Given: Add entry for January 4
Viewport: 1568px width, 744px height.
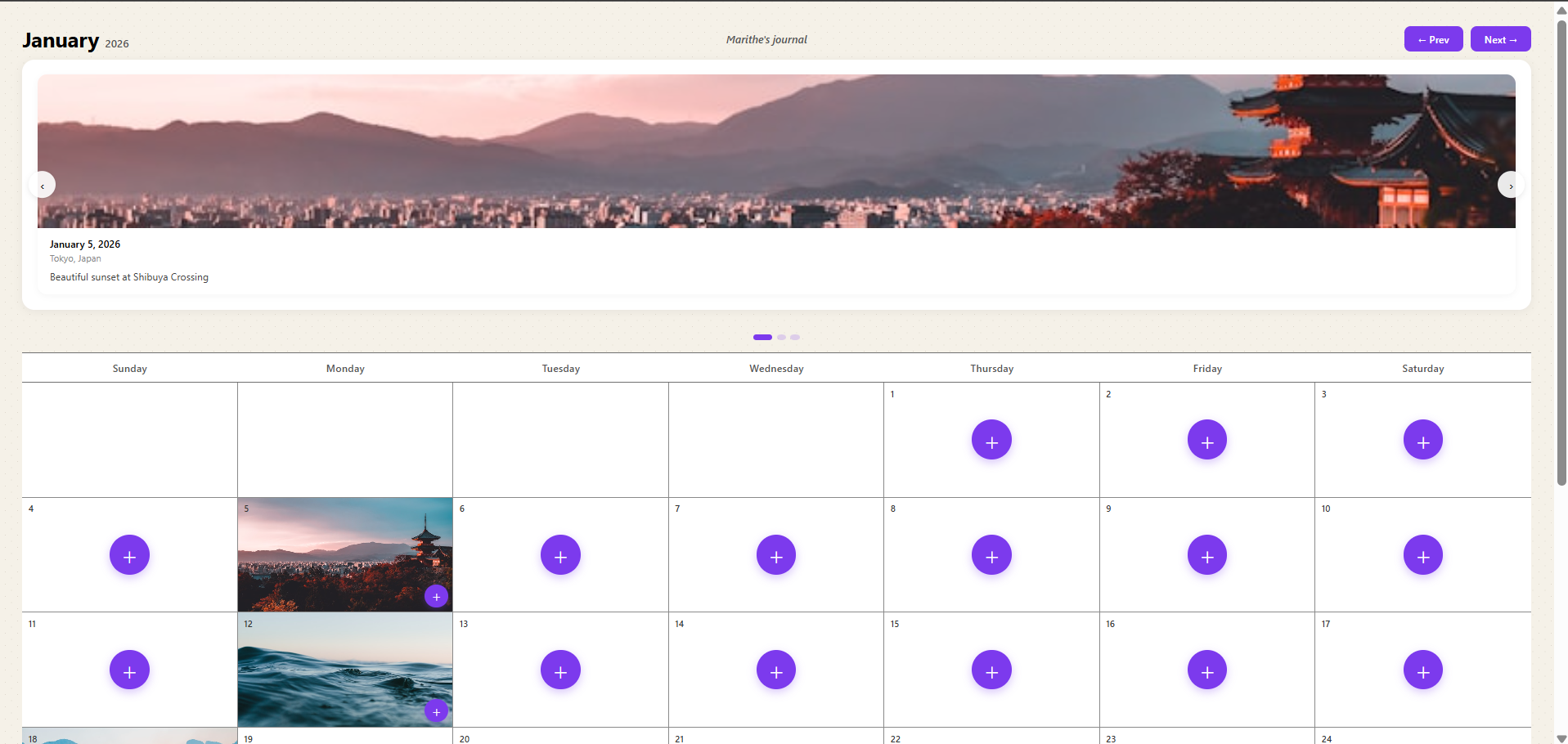Looking at the screenshot, I should tap(129, 555).
